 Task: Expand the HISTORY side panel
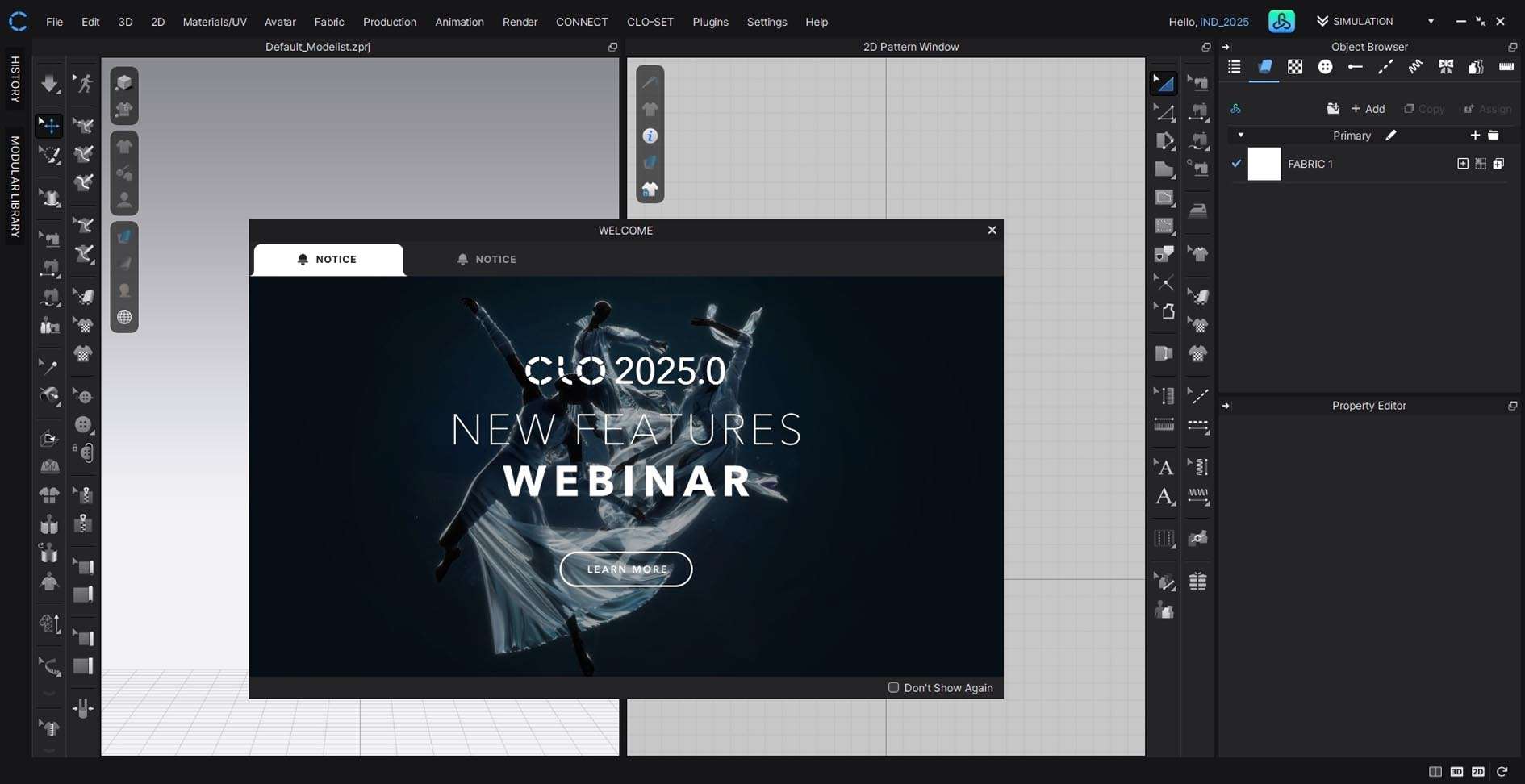(x=15, y=79)
